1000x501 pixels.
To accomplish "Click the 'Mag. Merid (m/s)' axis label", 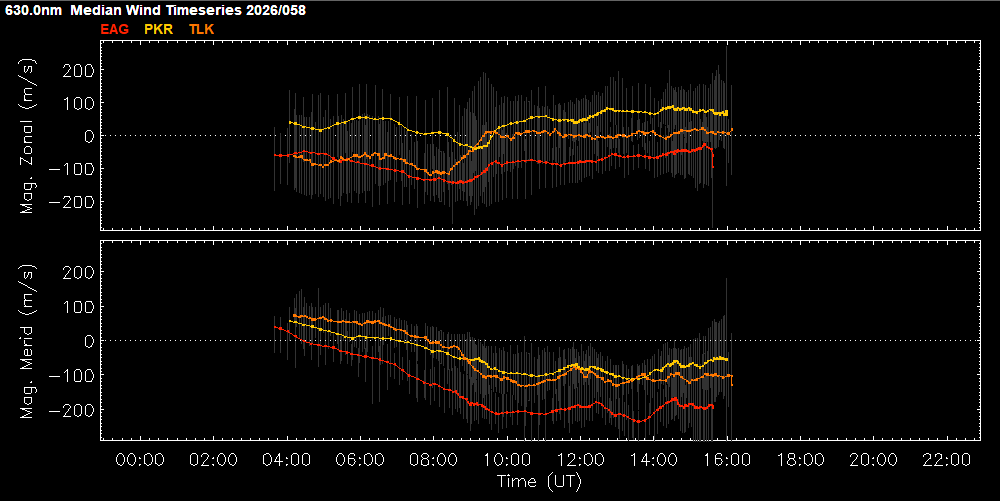I will click(x=29, y=340).
